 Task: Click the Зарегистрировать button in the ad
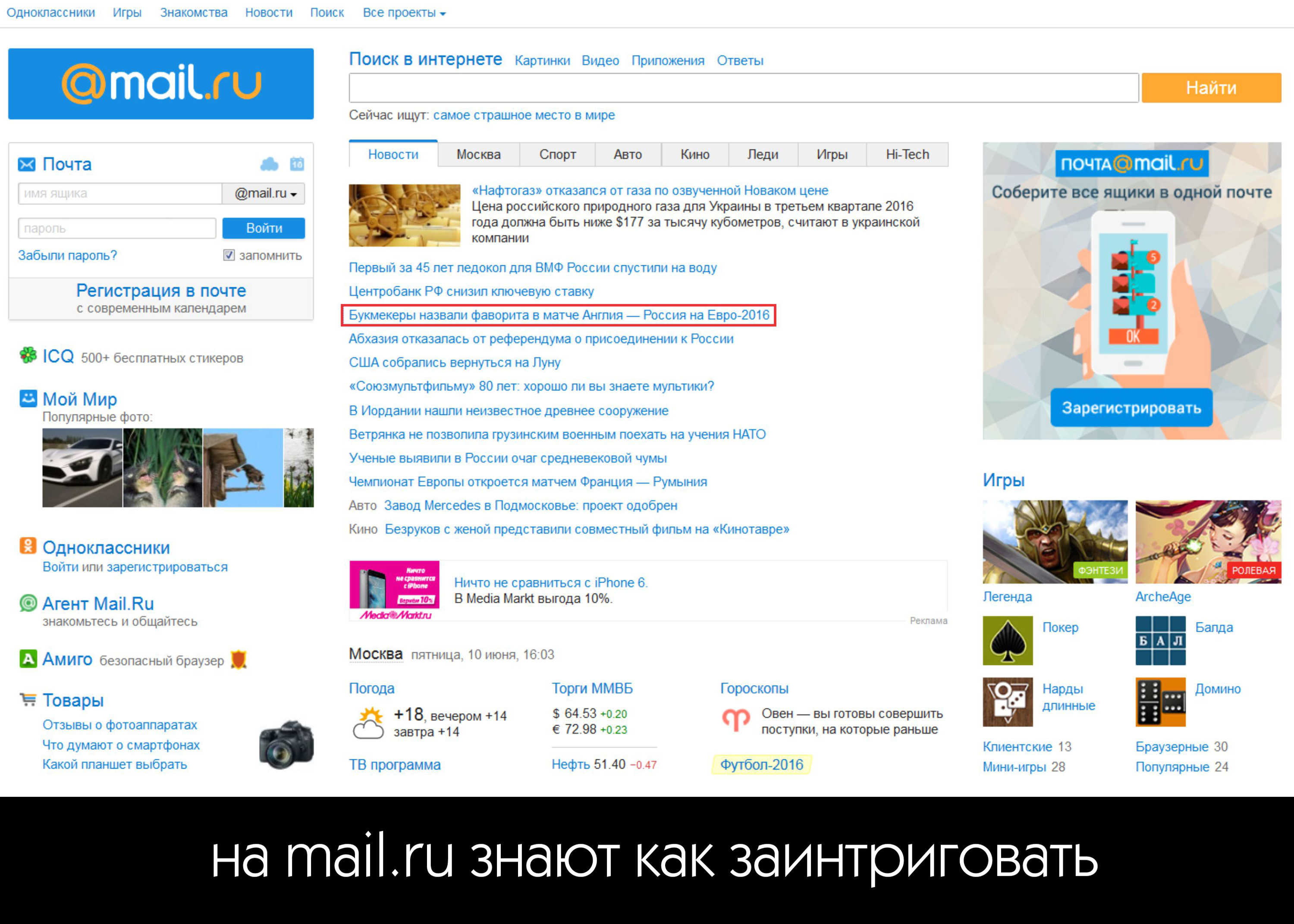(1131, 407)
